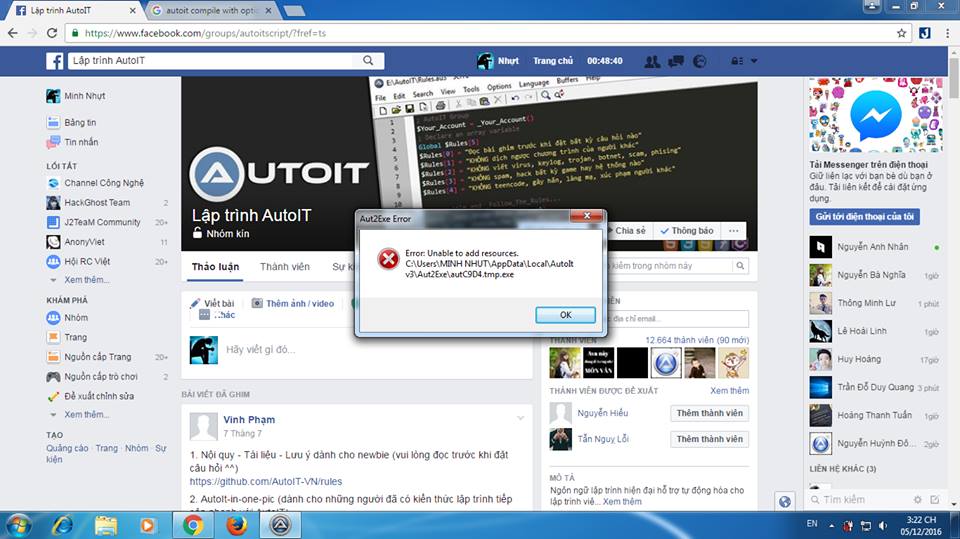Image resolution: width=960 pixels, height=539 pixels.
Task: Open group more options ellipsis
Action: (733, 231)
